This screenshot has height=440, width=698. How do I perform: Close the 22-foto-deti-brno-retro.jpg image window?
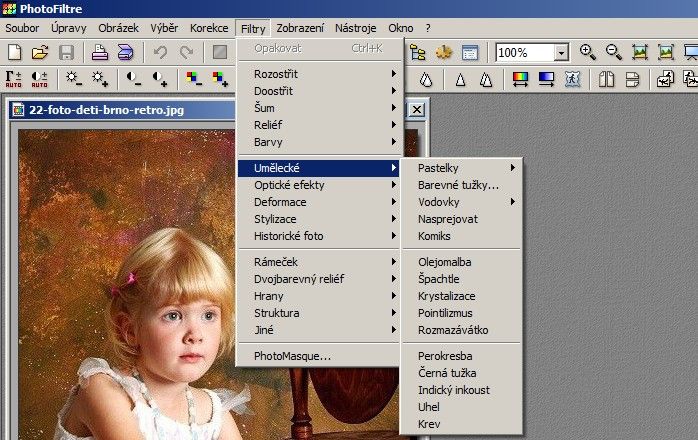point(417,110)
